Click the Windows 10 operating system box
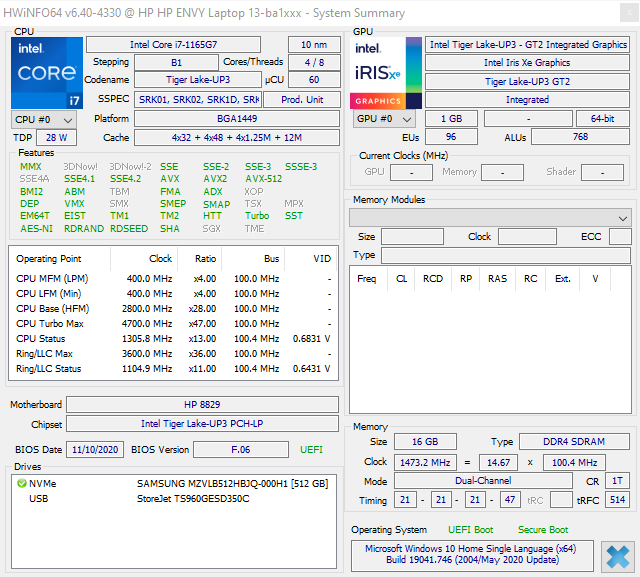Screen dimensions: 640x577 pos(472,555)
